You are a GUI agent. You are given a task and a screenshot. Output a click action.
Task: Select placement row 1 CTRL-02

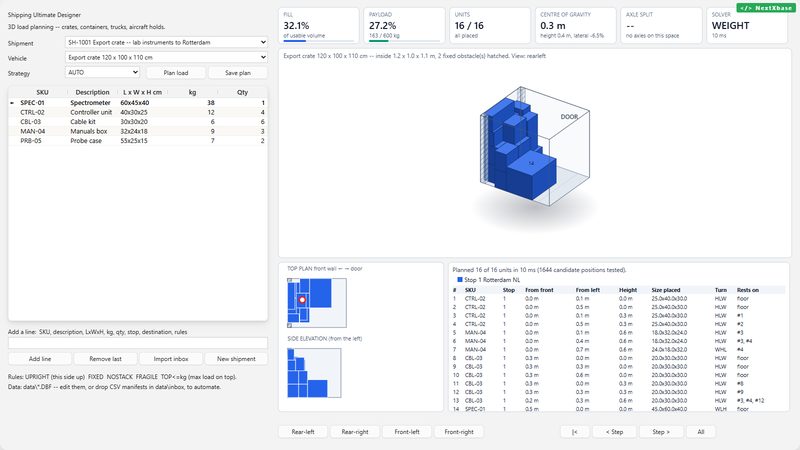(x=618, y=298)
